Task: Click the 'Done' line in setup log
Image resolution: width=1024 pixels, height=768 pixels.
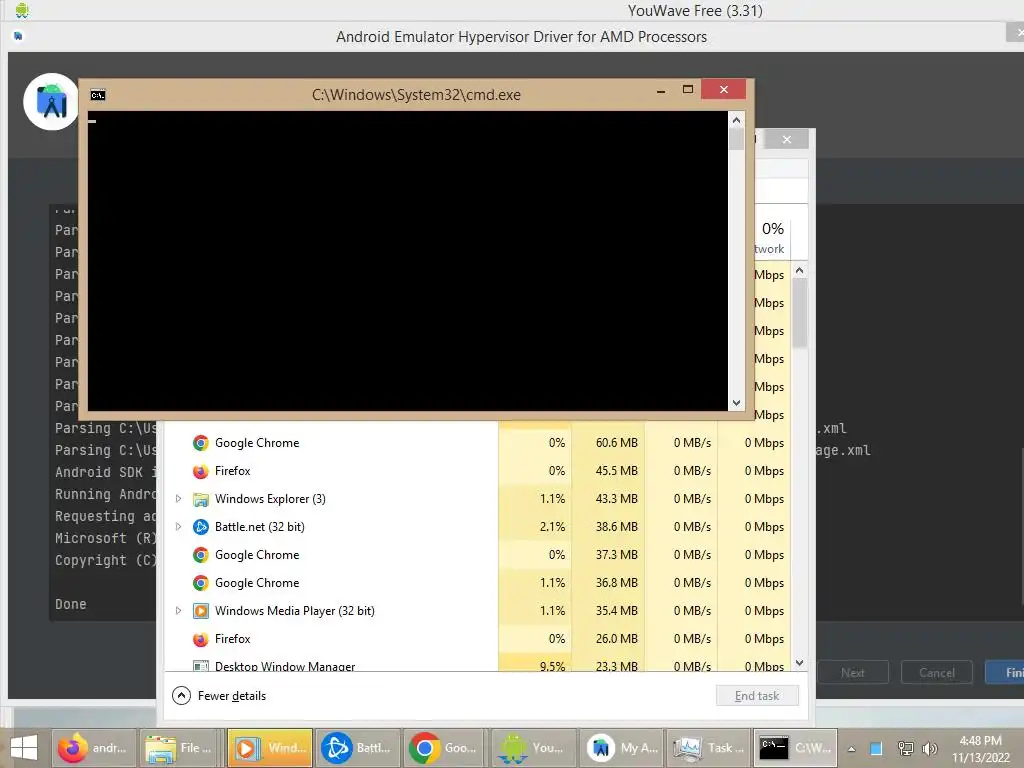Action: tap(71, 604)
